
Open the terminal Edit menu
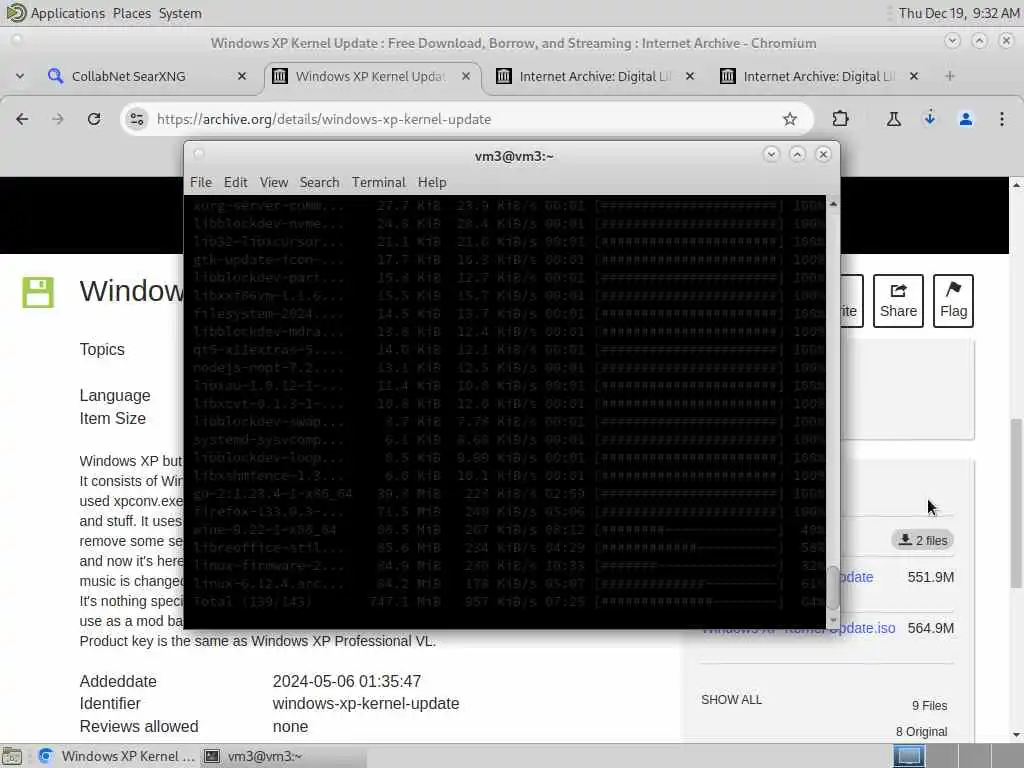point(235,182)
